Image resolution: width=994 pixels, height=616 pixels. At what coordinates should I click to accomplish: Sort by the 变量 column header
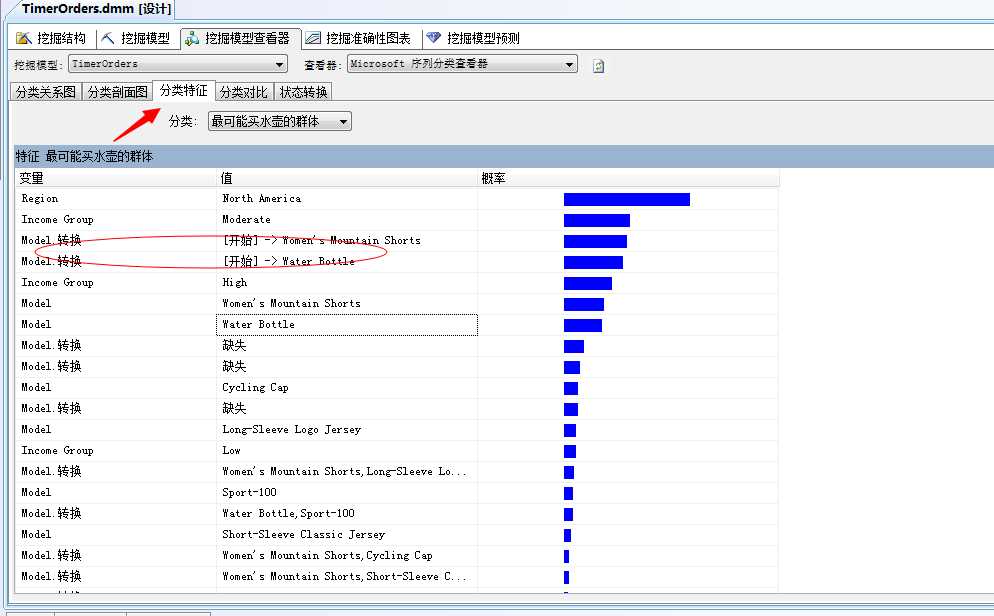(x=116, y=179)
